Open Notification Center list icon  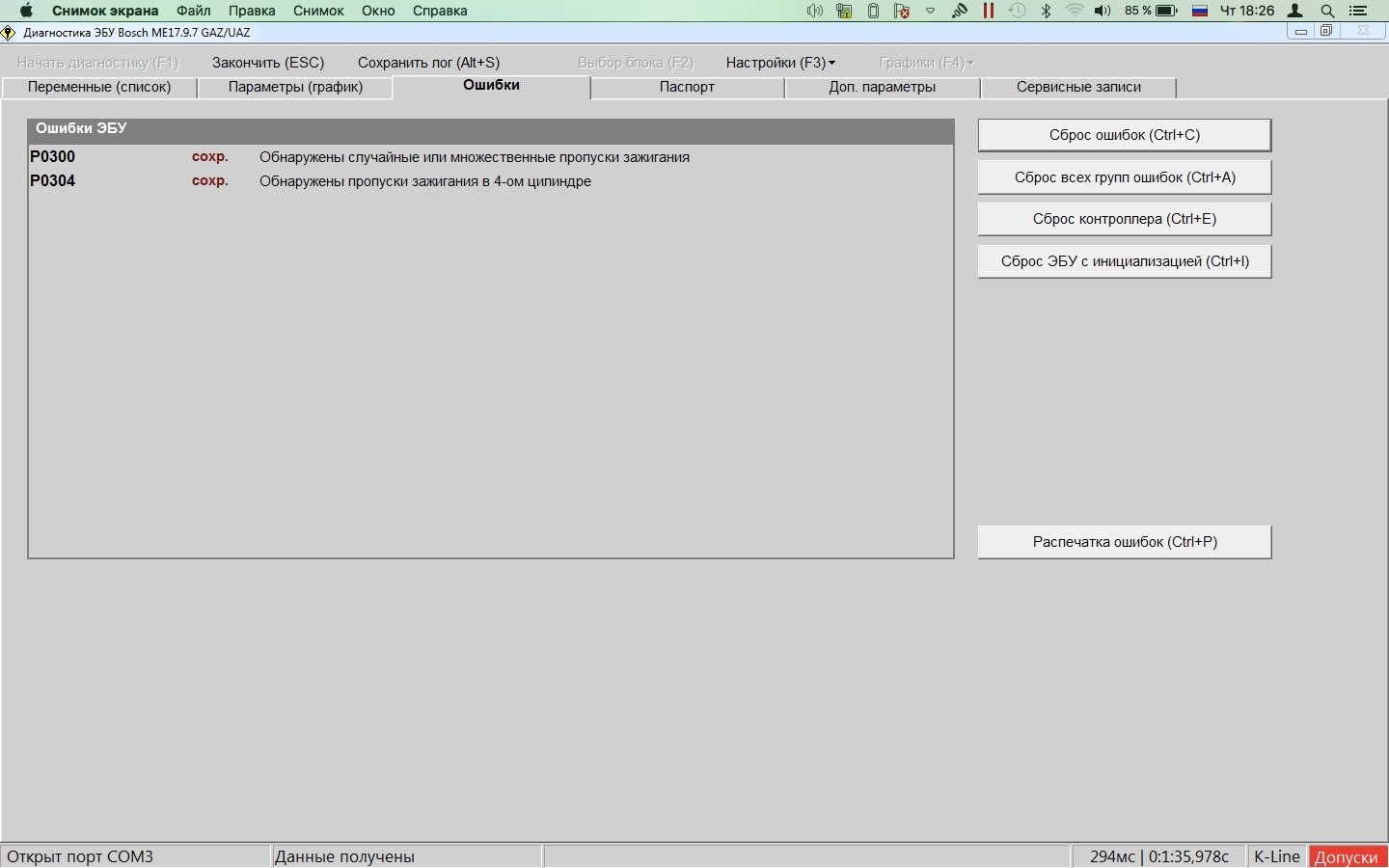pos(1358,11)
